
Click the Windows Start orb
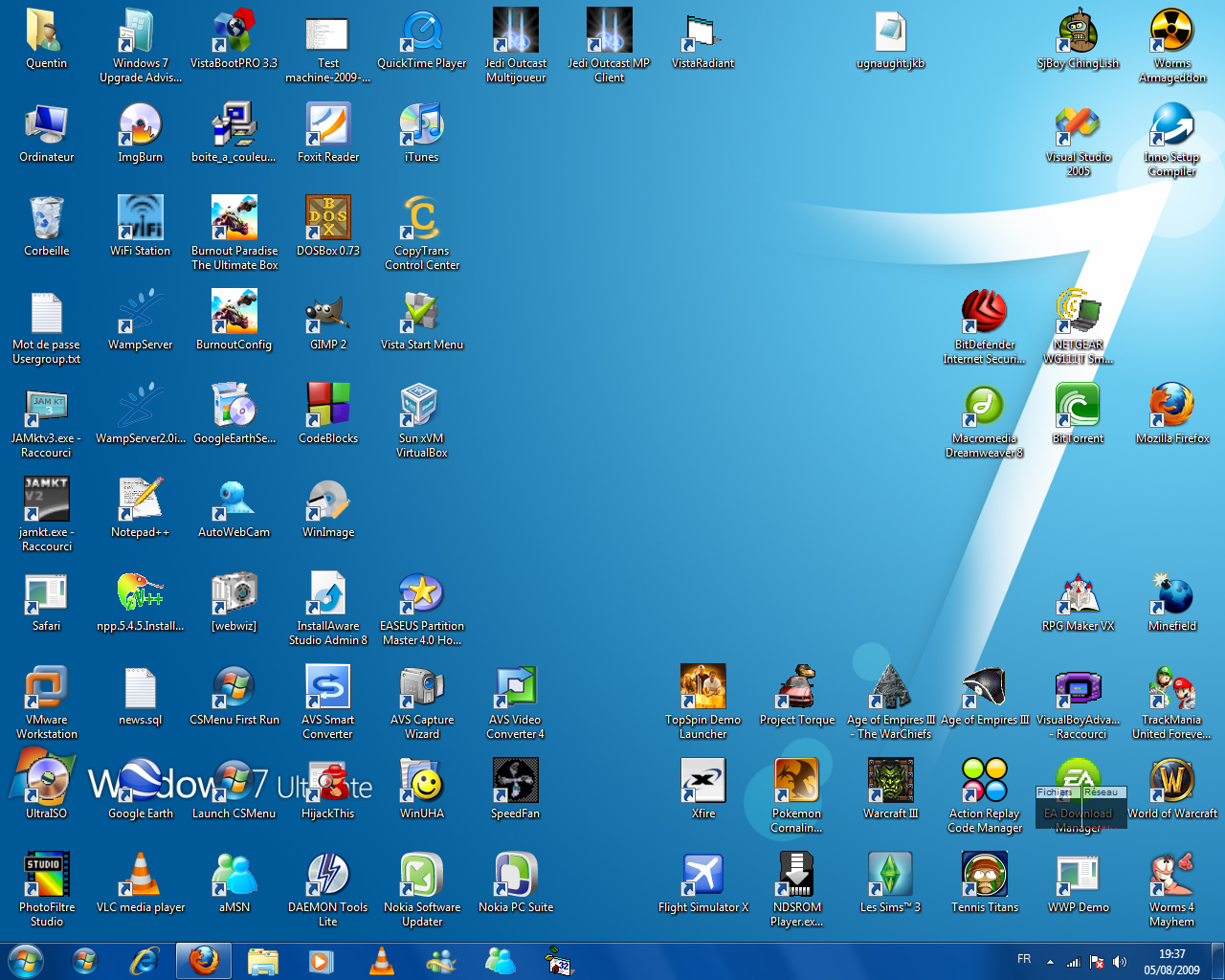click(26, 960)
